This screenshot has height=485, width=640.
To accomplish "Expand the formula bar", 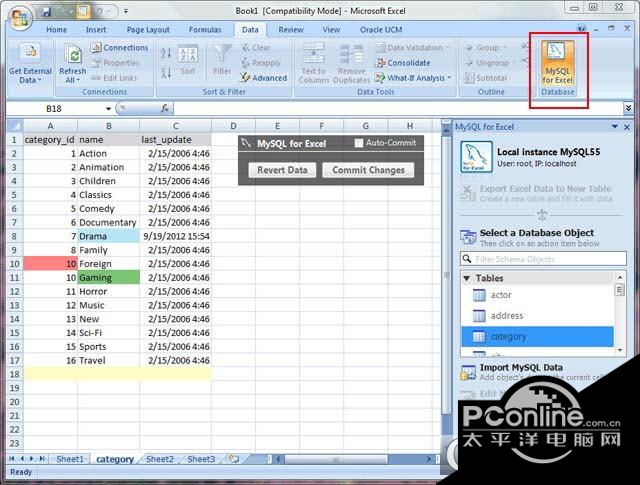I will (628, 108).
